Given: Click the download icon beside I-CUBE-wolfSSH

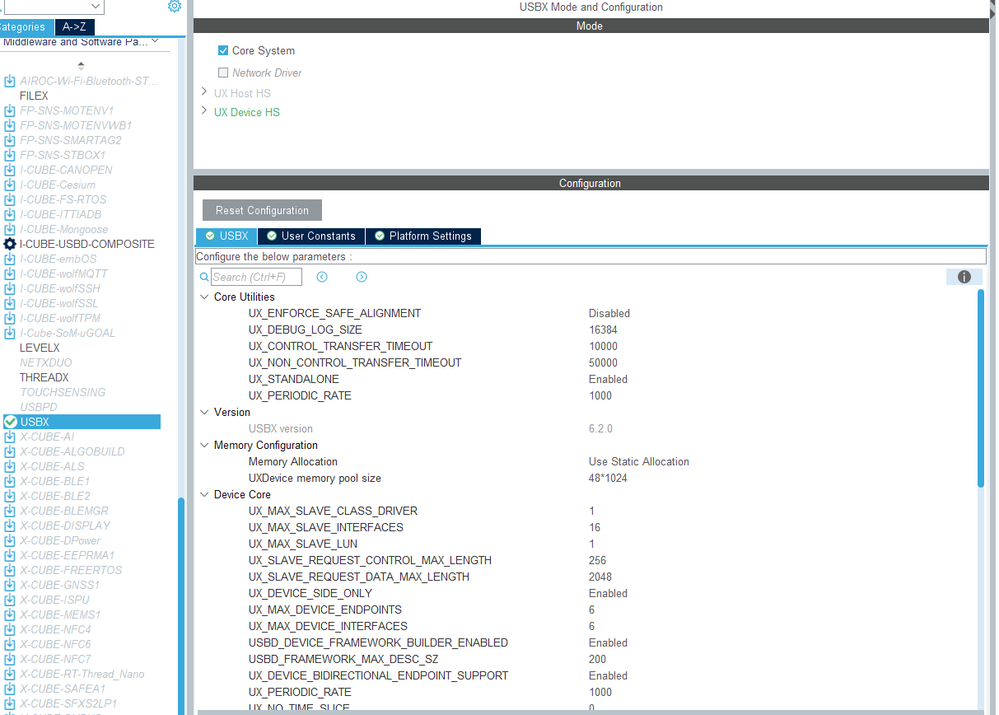Looking at the screenshot, I should click(10, 289).
